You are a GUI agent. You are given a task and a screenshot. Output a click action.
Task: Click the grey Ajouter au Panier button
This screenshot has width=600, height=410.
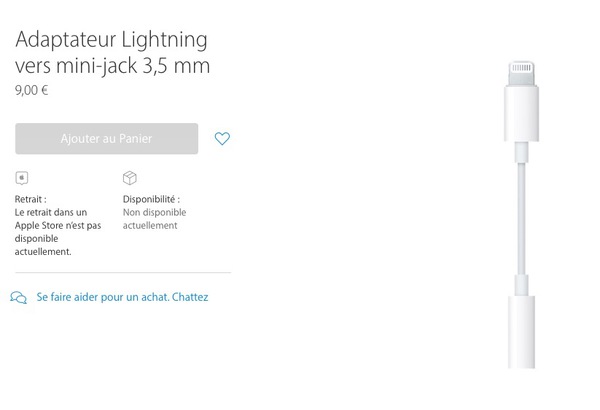coord(107,139)
